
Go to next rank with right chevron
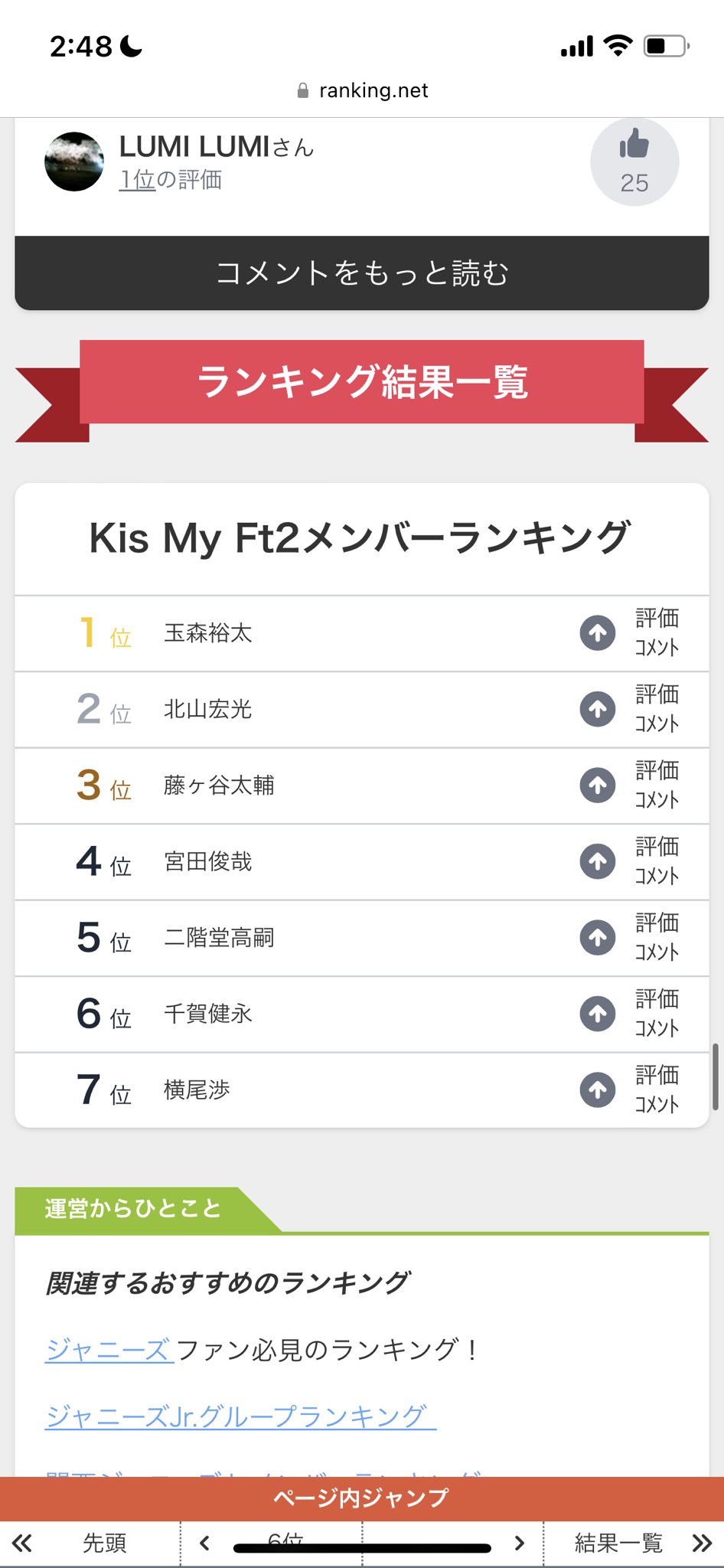click(x=520, y=1543)
